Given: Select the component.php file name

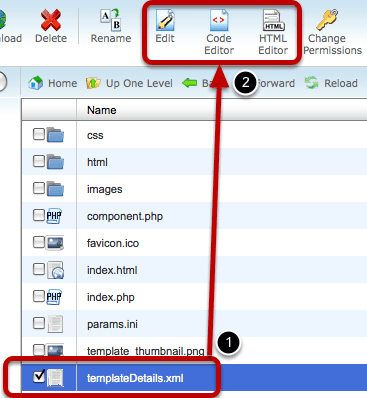Looking at the screenshot, I should [x=125, y=216].
